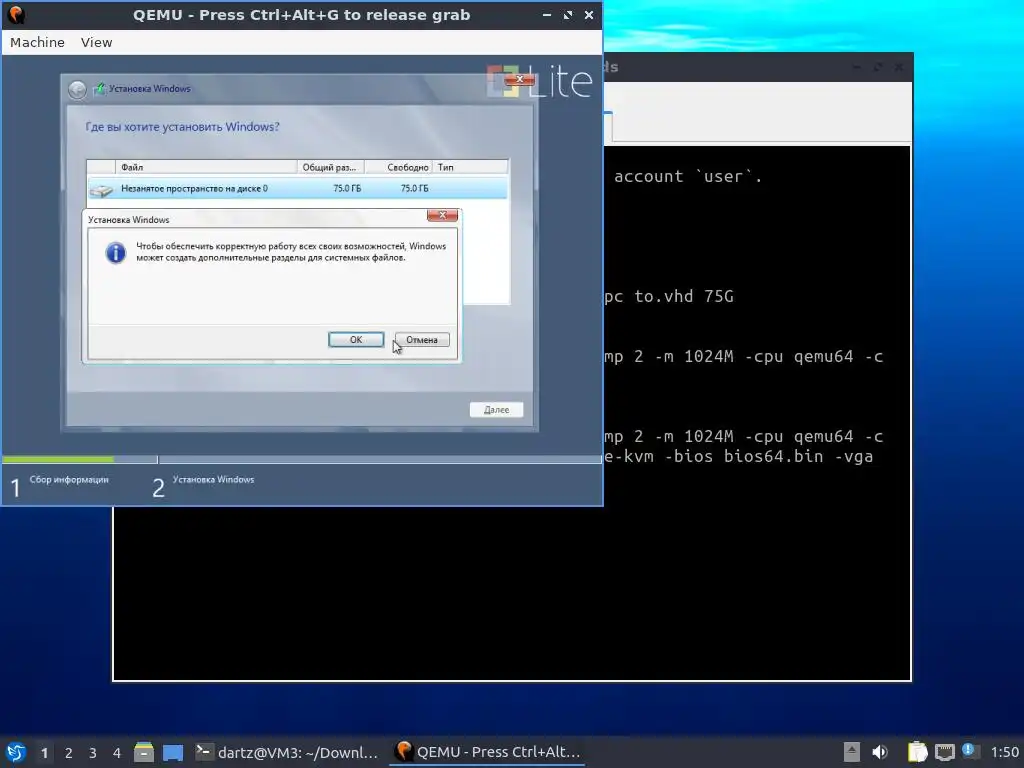Image resolution: width=1024 pixels, height=768 pixels.
Task: Click the QEMU logo in title bar
Action: point(16,14)
